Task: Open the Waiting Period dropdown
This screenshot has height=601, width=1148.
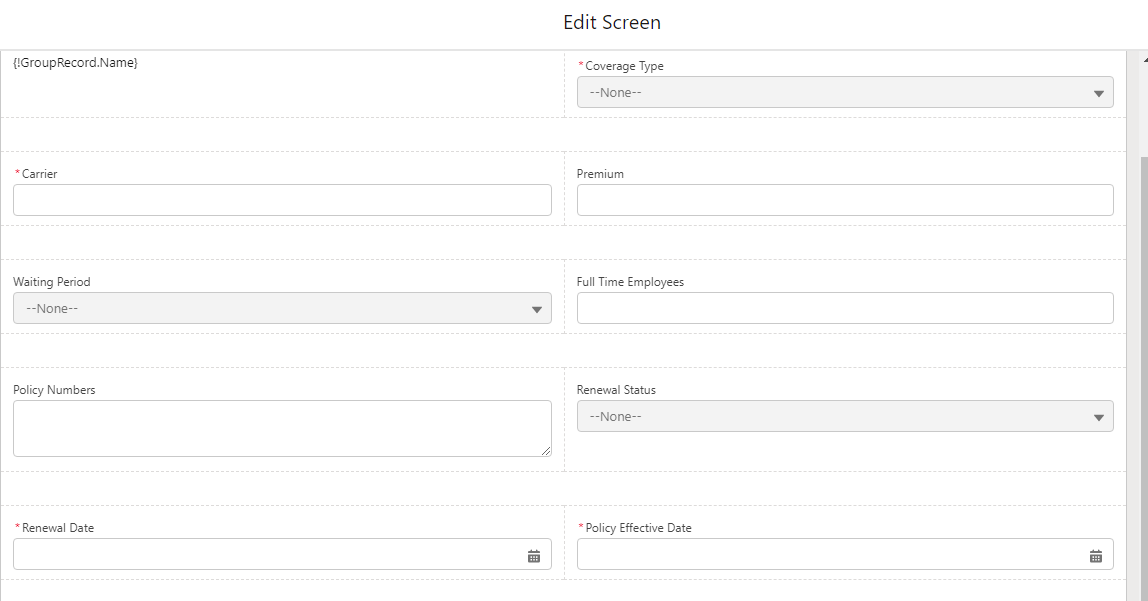Action: click(282, 308)
